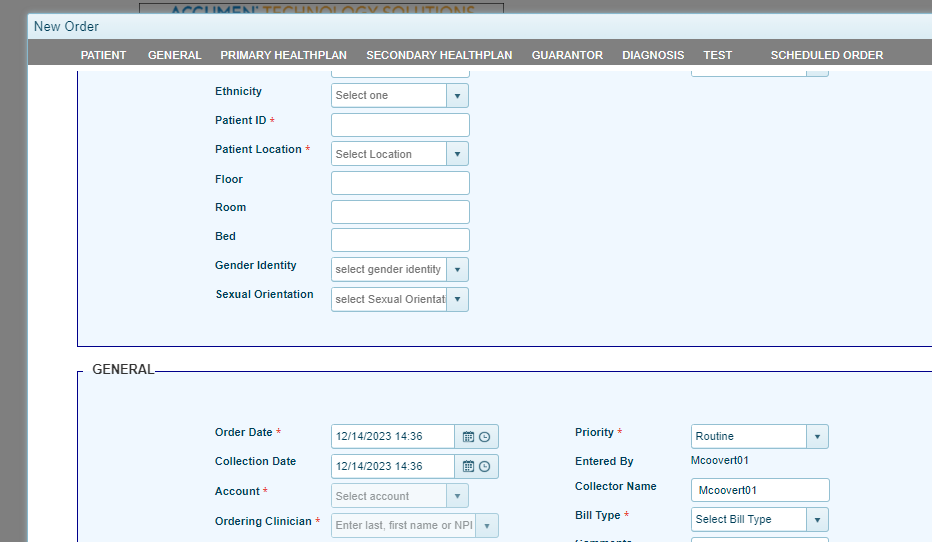932x542 pixels.
Task: Focus the Floor input field
Action: [x=400, y=183]
